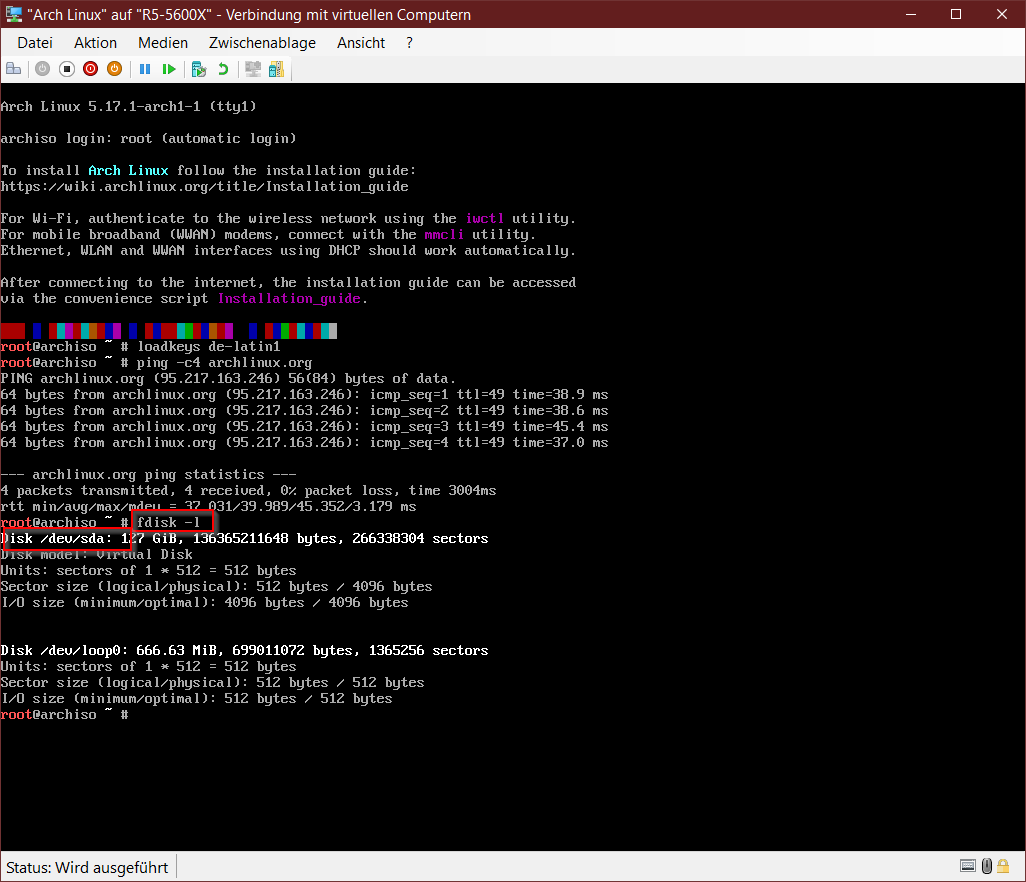Click the grey Start power icon

(43, 69)
